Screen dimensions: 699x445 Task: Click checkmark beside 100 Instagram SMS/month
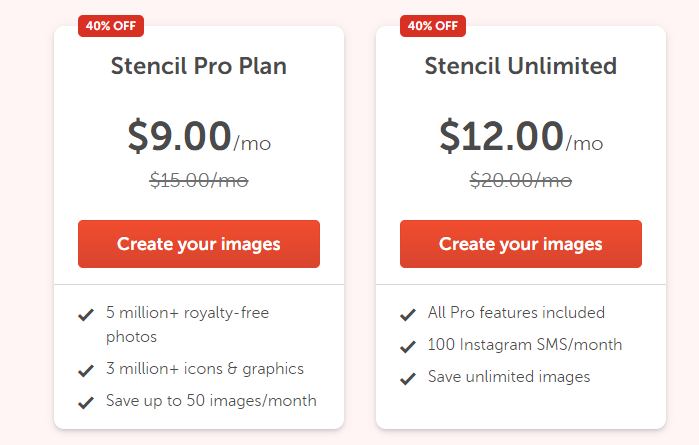coord(408,347)
